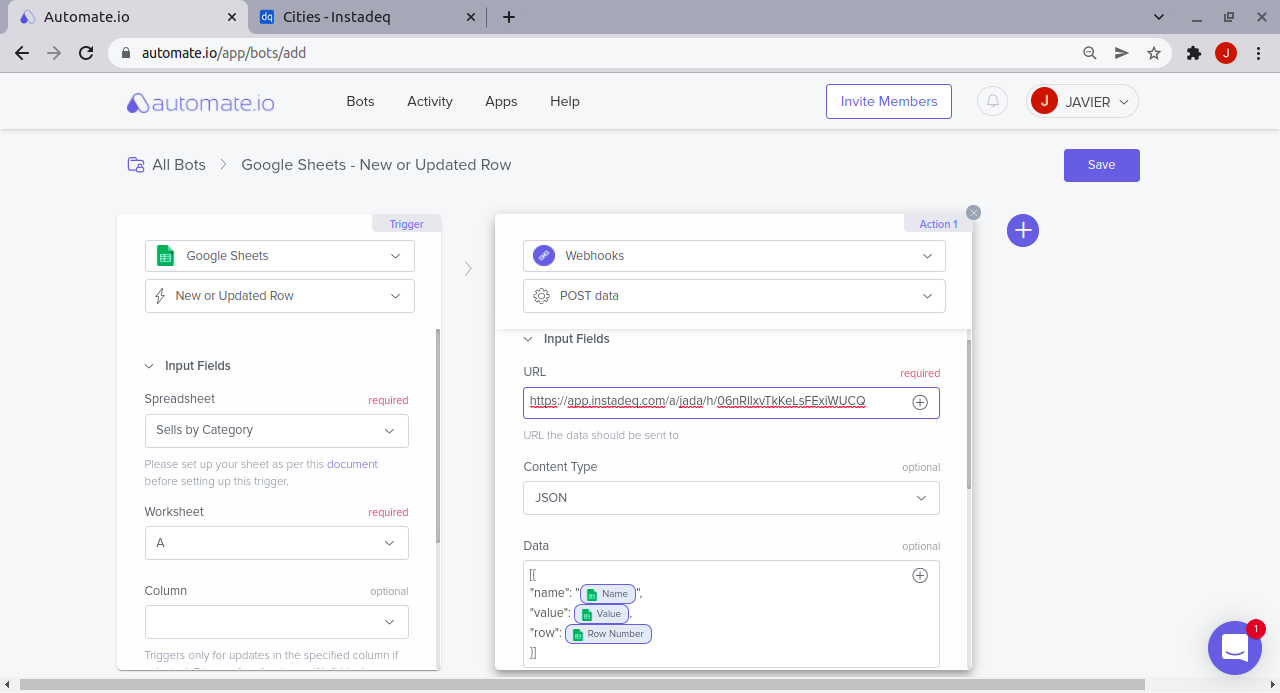
Task: Click the automate.io logo
Action: click(x=200, y=102)
